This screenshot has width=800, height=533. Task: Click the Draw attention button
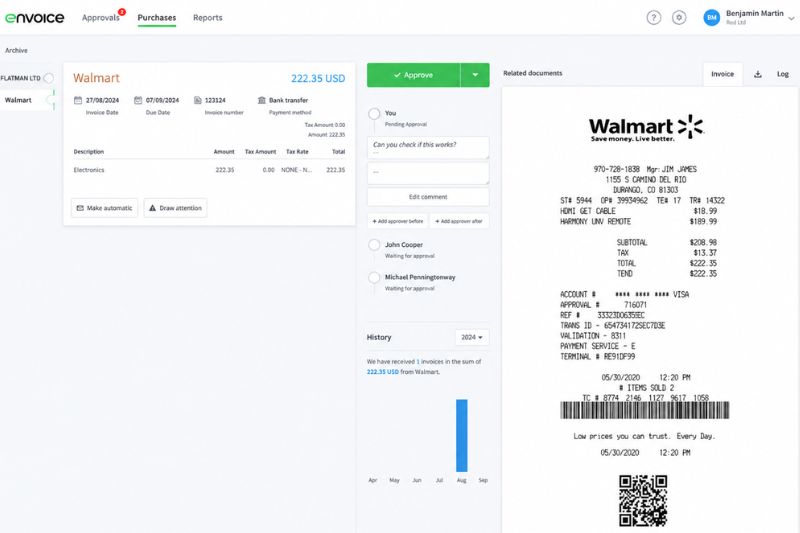pyautogui.click(x=176, y=208)
